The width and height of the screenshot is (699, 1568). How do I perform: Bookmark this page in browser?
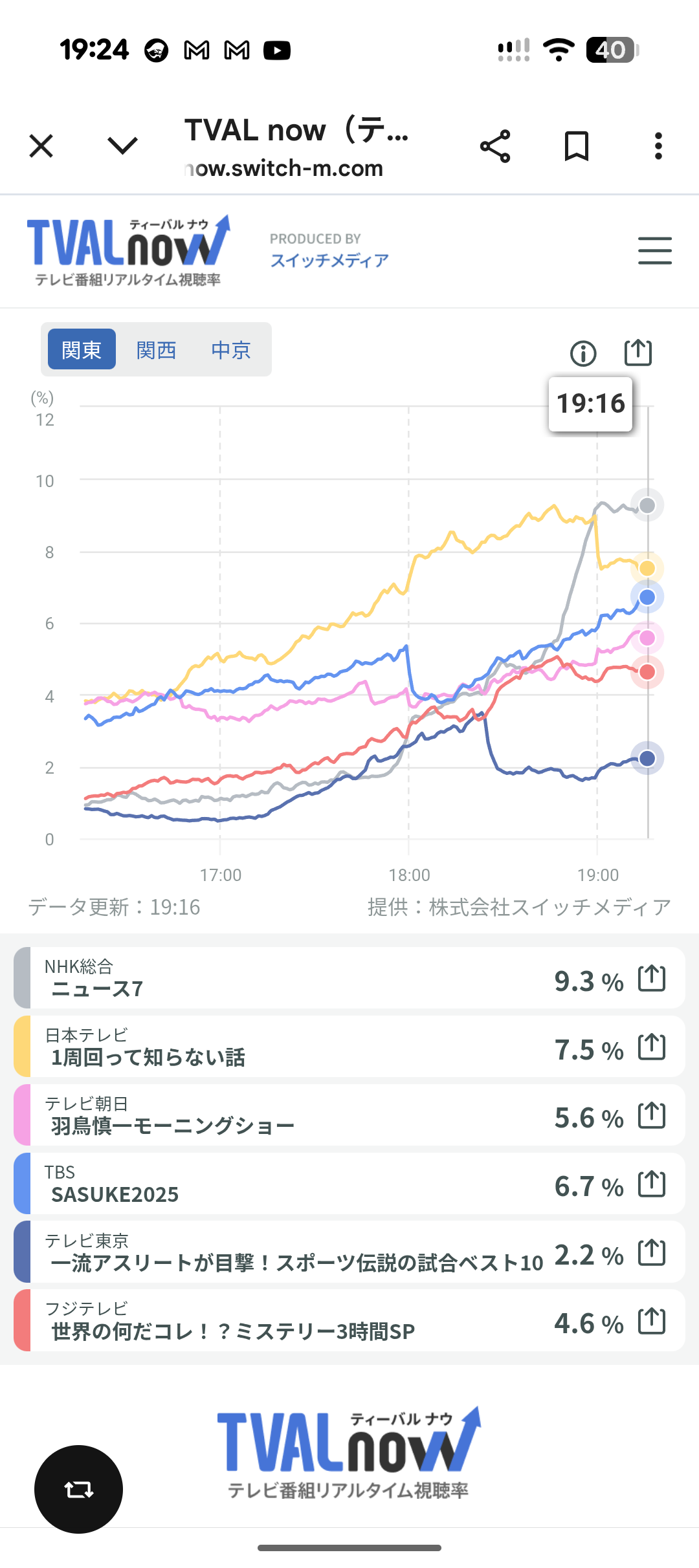pyautogui.click(x=576, y=146)
